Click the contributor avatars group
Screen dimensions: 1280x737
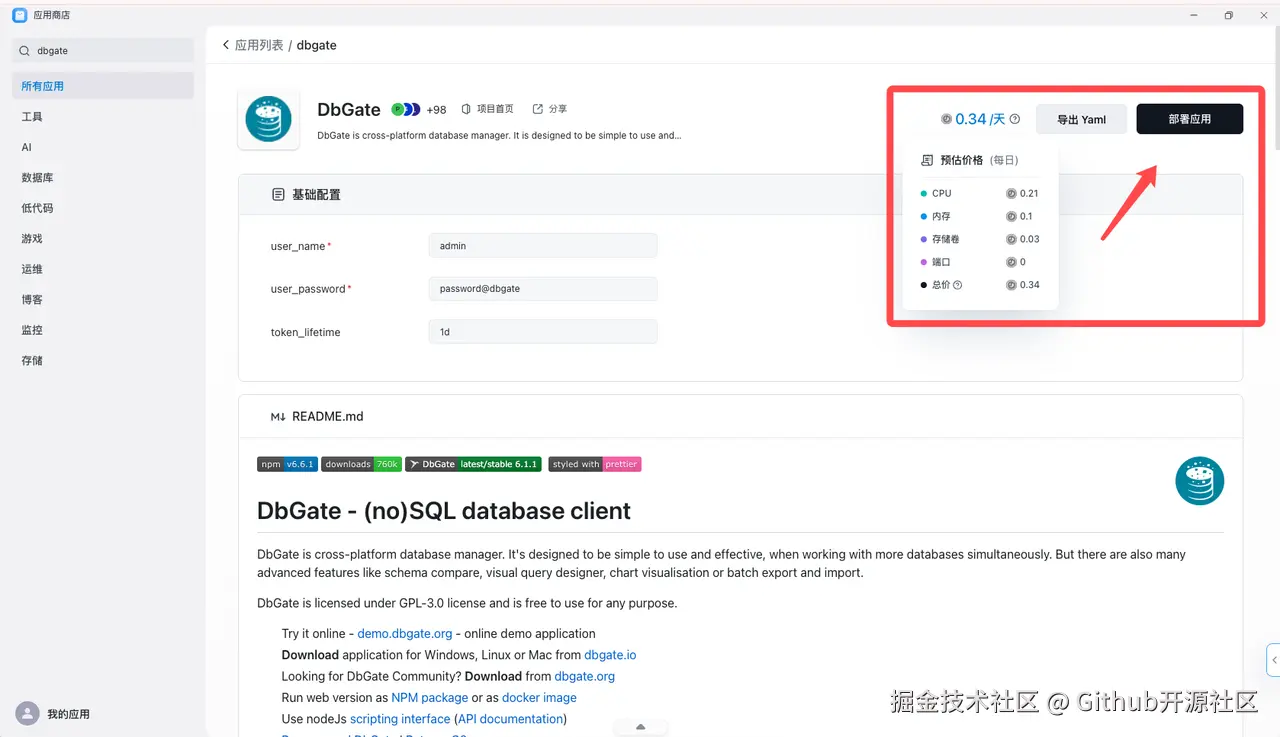[406, 109]
